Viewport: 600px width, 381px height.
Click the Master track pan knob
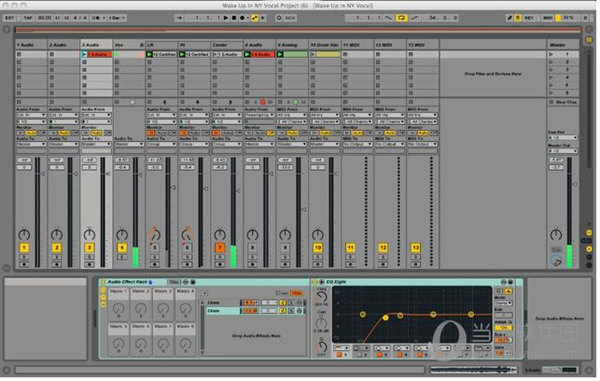tap(556, 234)
